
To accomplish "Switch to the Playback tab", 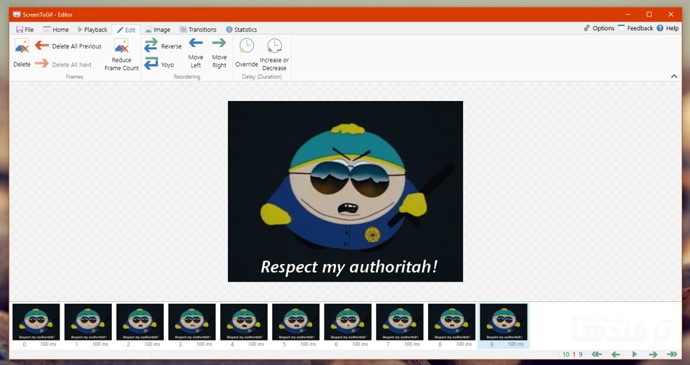I will point(92,29).
